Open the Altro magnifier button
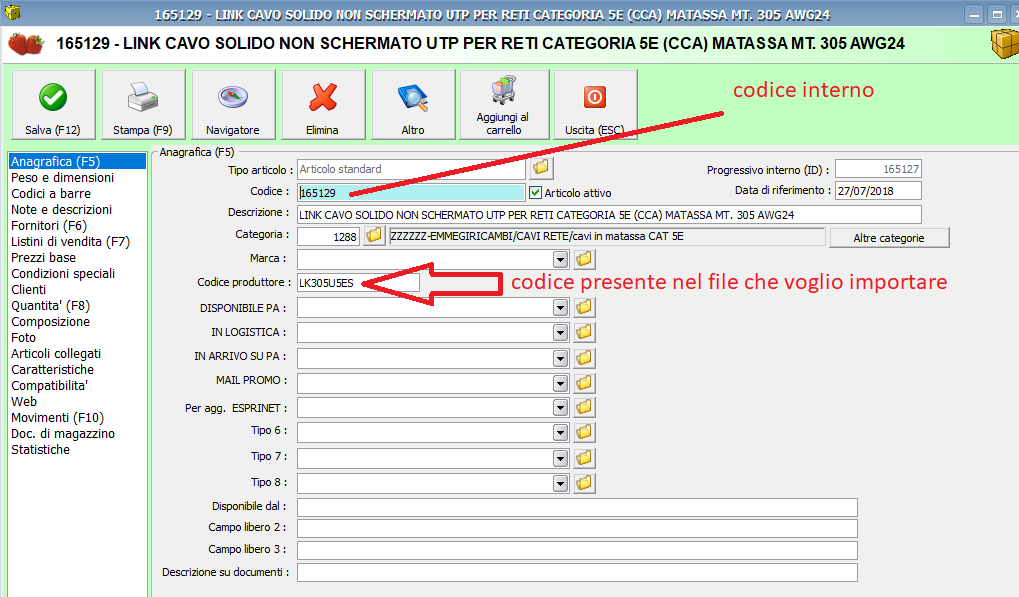The width and height of the screenshot is (1019, 597). pos(413,105)
